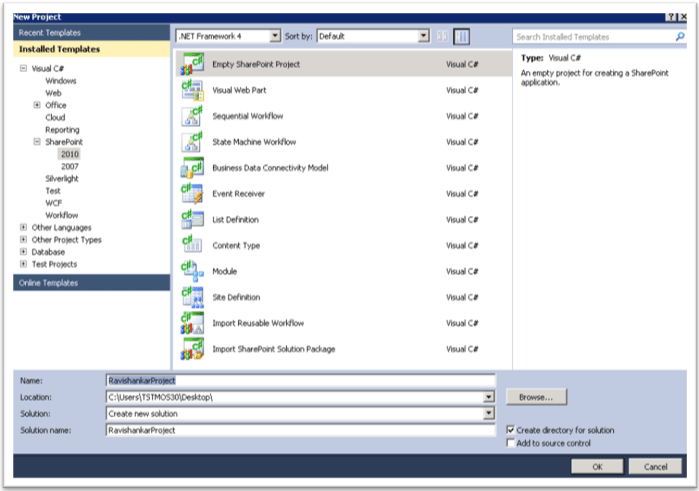Open the dialog help question-mark button
Image resolution: width=699 pixels, height=491 pixels.
[x=671, y=17]
